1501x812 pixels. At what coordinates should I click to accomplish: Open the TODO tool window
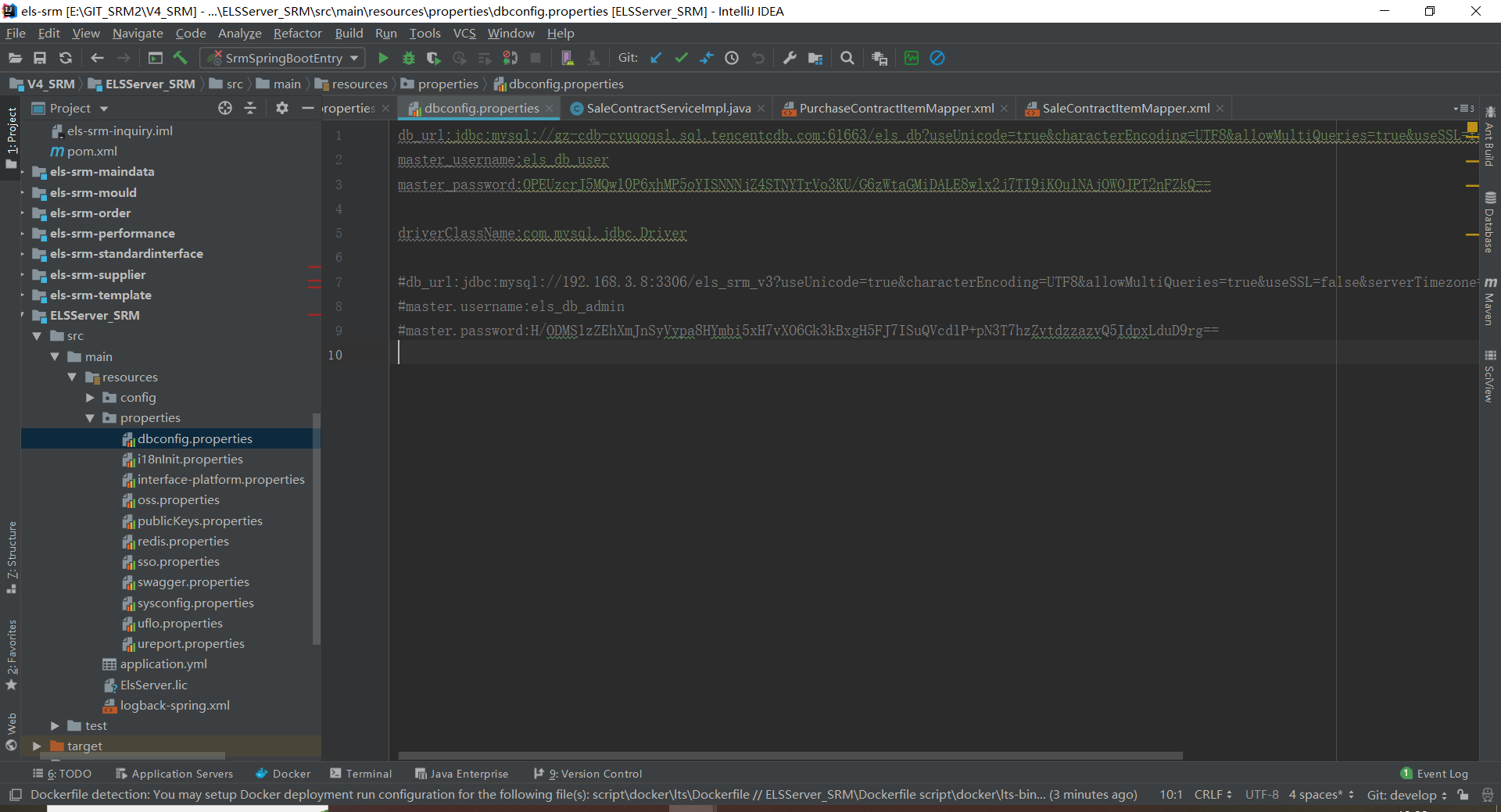[x=63, y=774]
